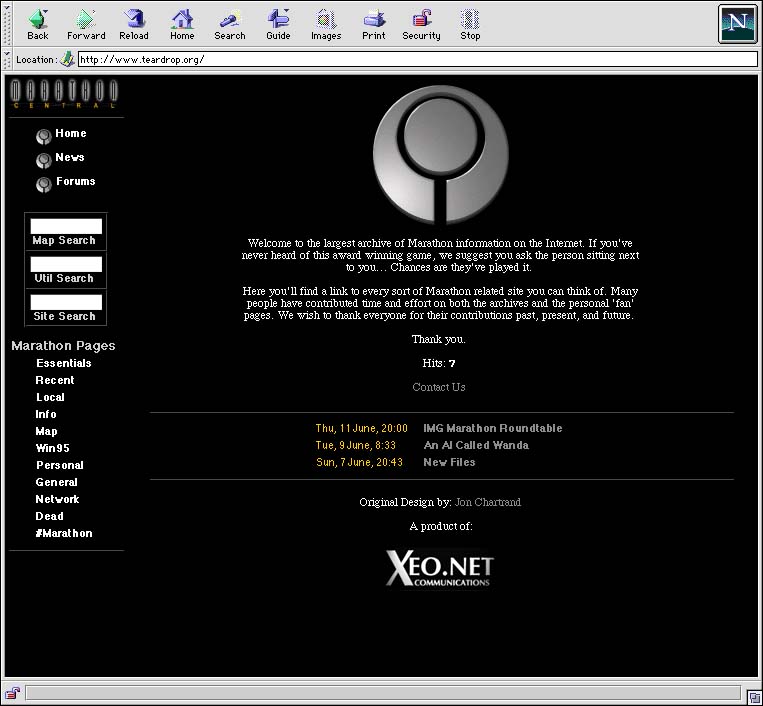Visit the Forums sidebar link
763x706 pixels.
[75, 181]
